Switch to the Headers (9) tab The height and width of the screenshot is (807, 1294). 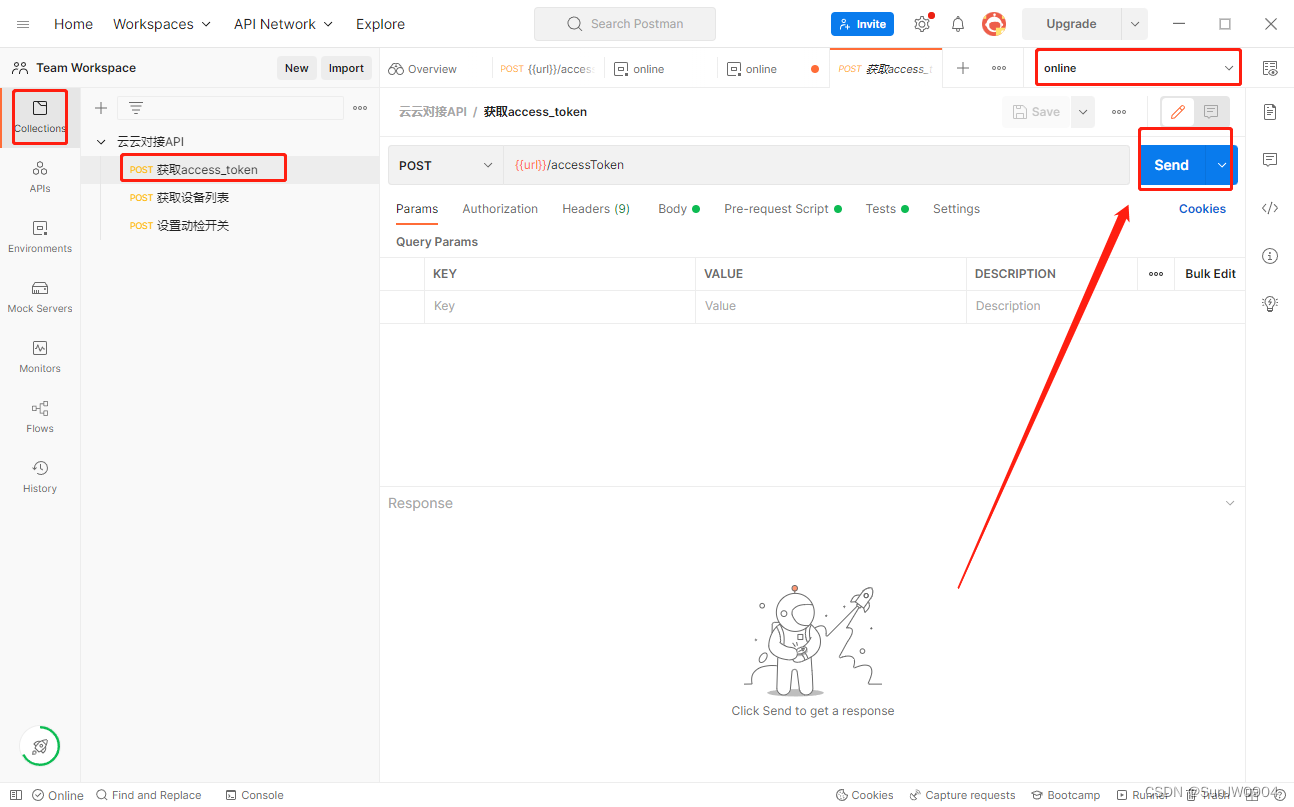[x=596, y=209]
